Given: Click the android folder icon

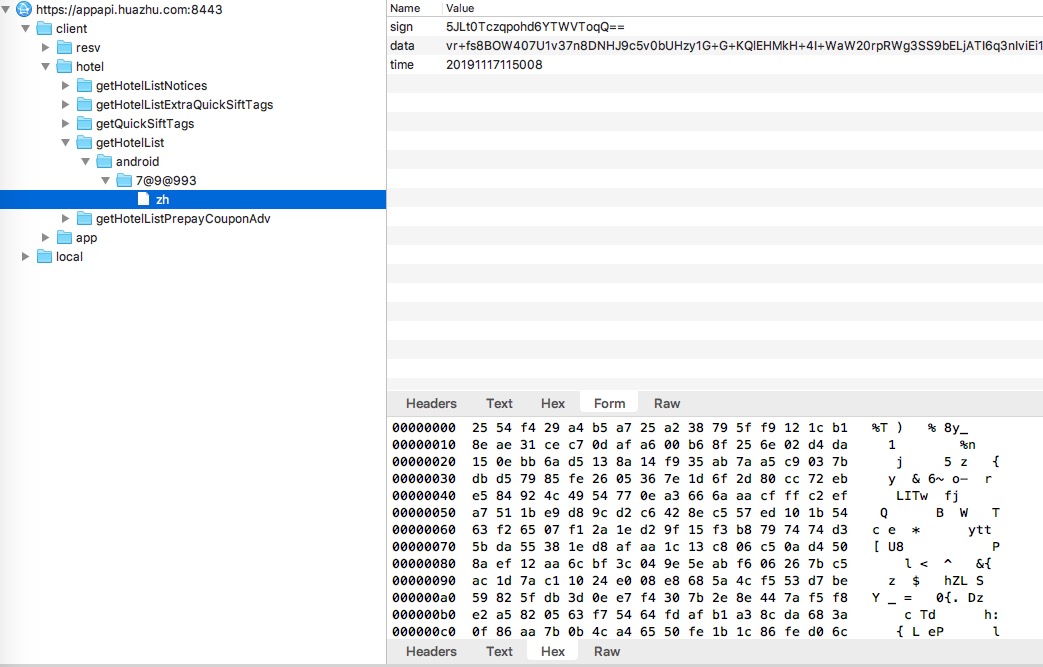Looking at the screenshot, I should pos(104,161).
